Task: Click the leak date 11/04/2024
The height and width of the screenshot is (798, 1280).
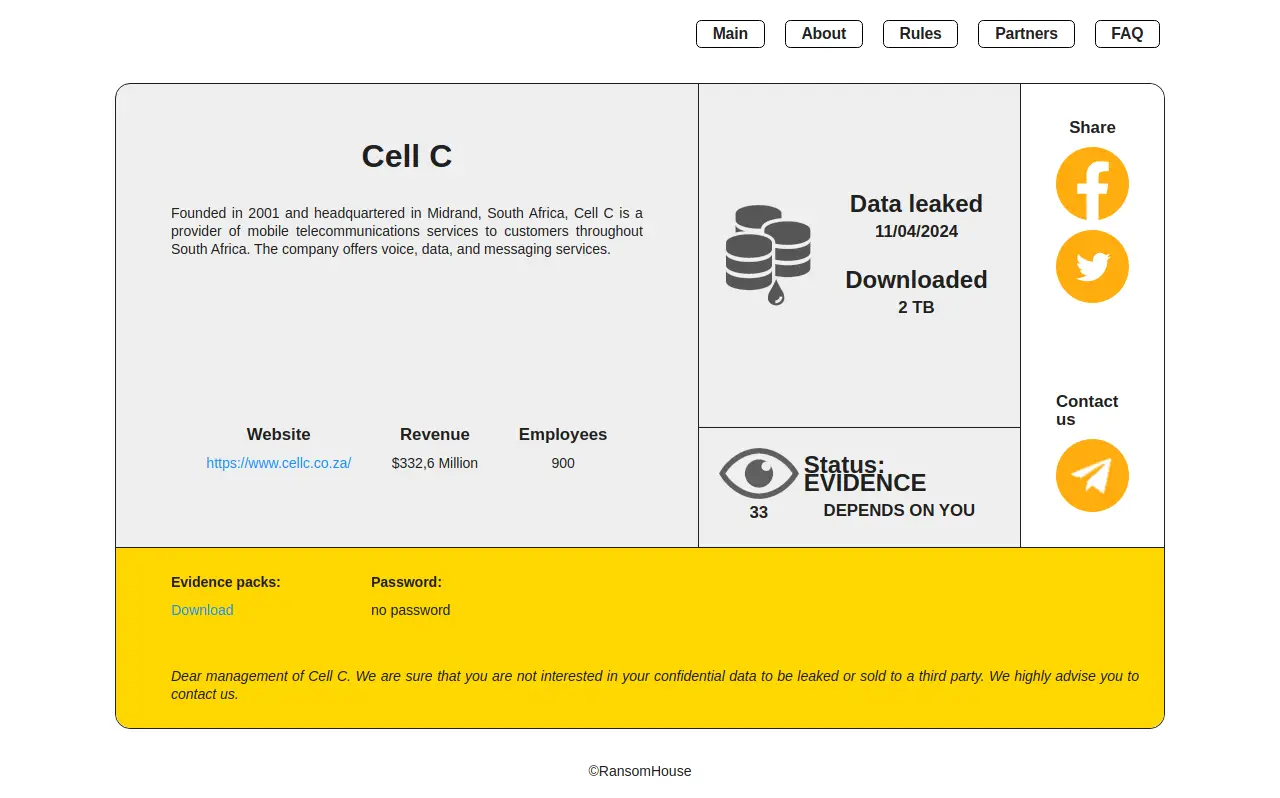Action: (x=916, y=231)
